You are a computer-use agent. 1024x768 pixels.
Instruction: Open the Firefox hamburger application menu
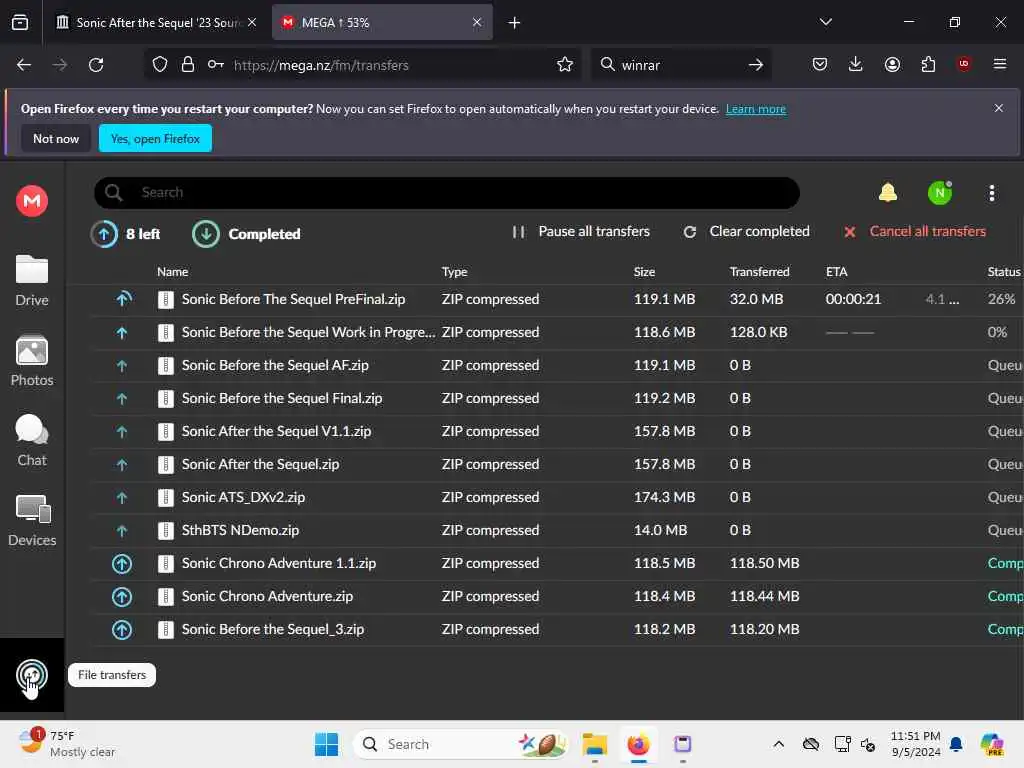1000,64
